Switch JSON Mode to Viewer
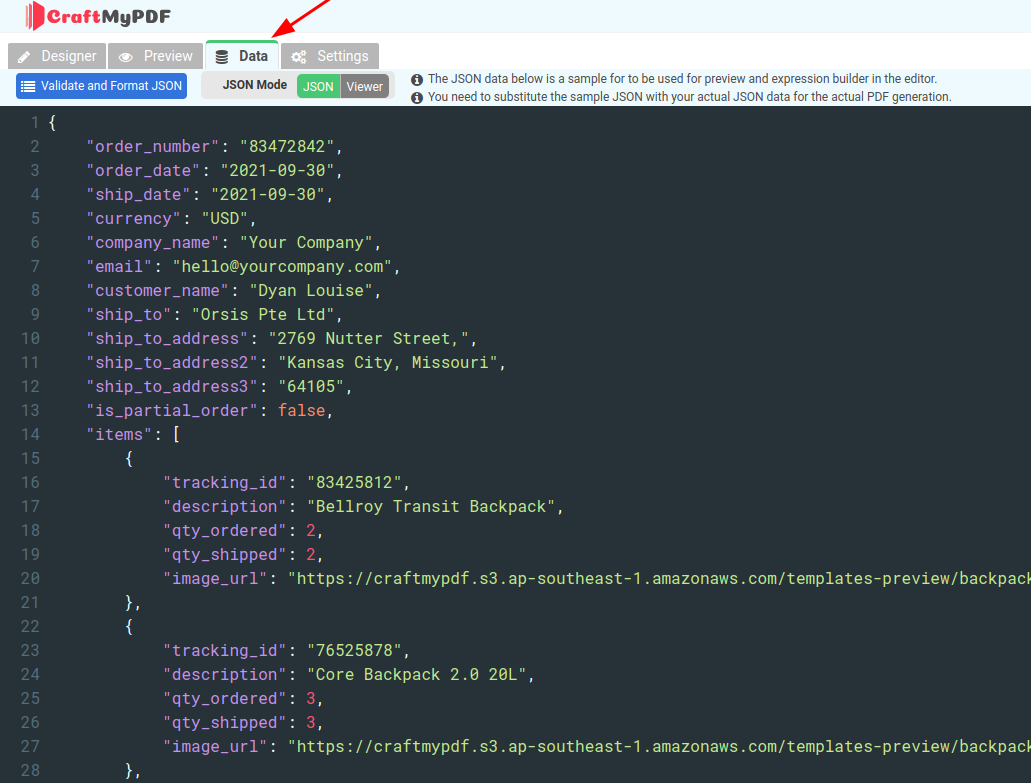Viewport: 1031px width, 783px height. coord(364,86)
